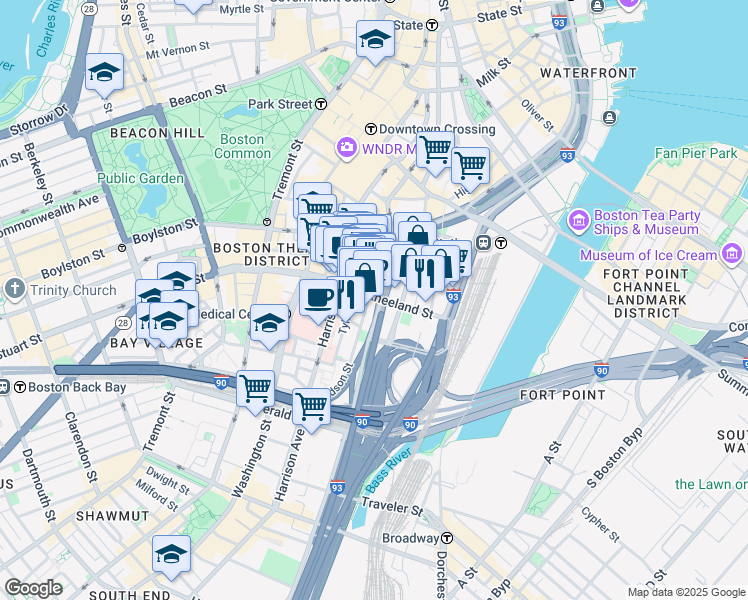Click the shopping cart marker on Washington St
Image resolution: width=748 pixels, height=600 pixels.
click(x=255, y=392)
